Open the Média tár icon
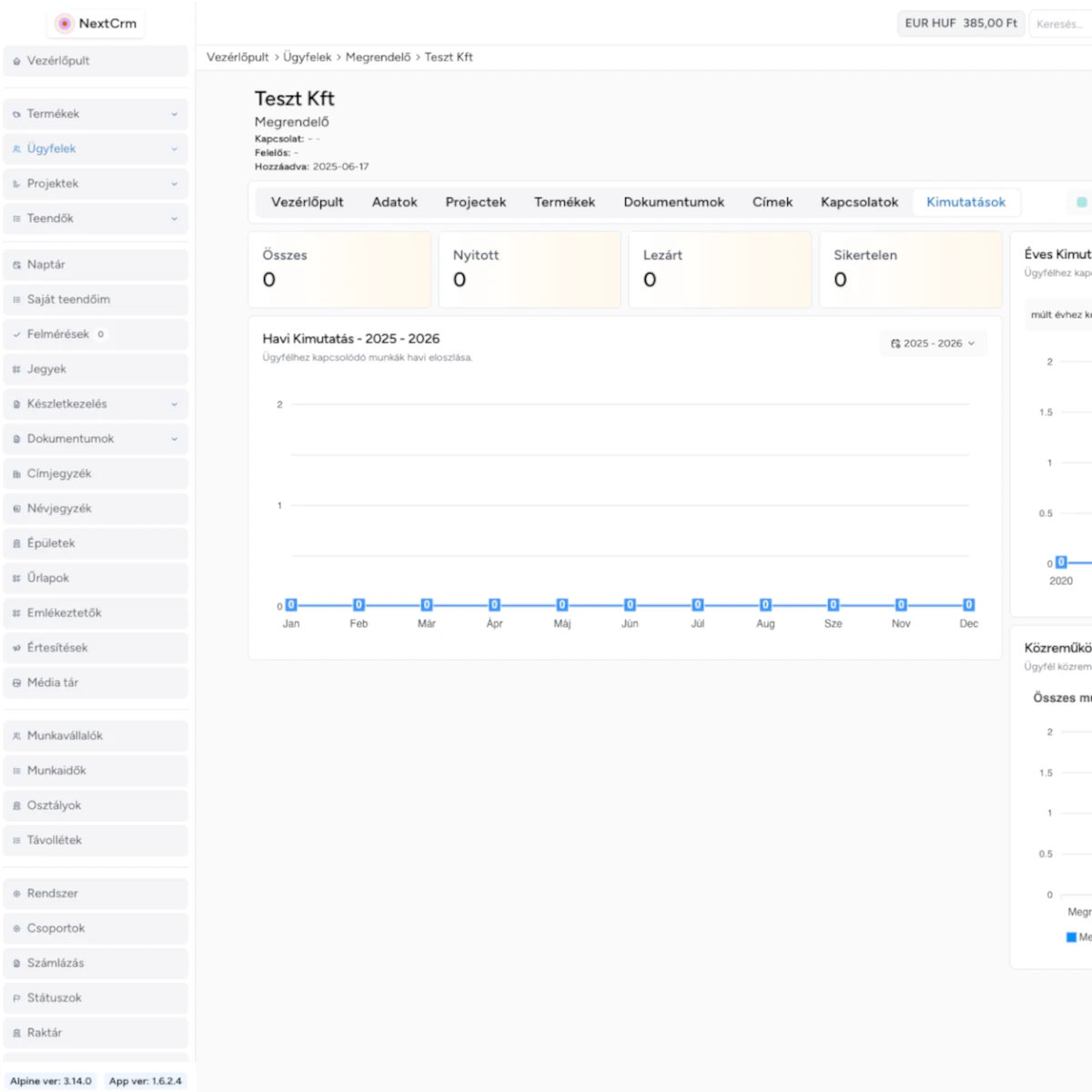 pyautogui.click(x=15, y=682)
